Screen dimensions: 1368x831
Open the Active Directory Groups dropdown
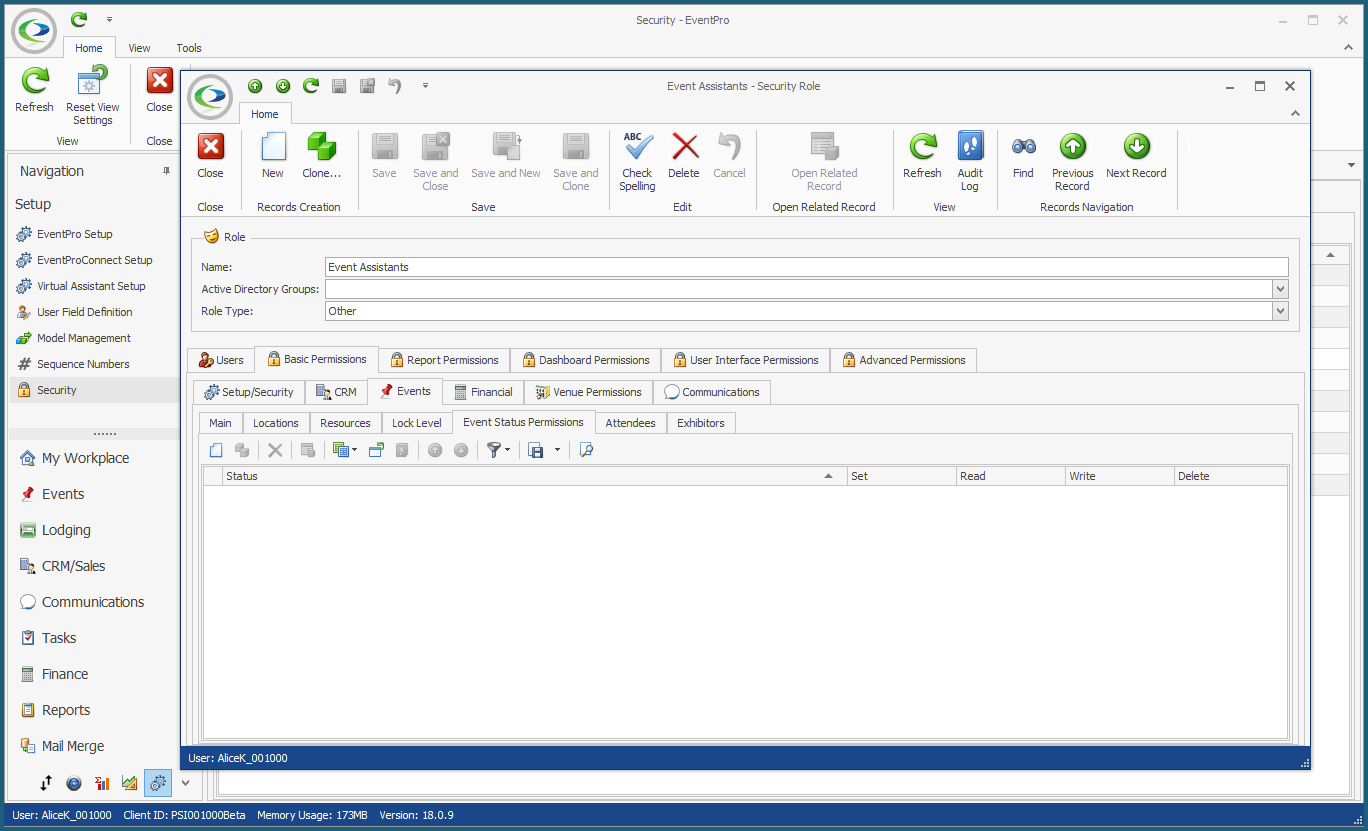pyautogui.click(x=1280, y=289)
